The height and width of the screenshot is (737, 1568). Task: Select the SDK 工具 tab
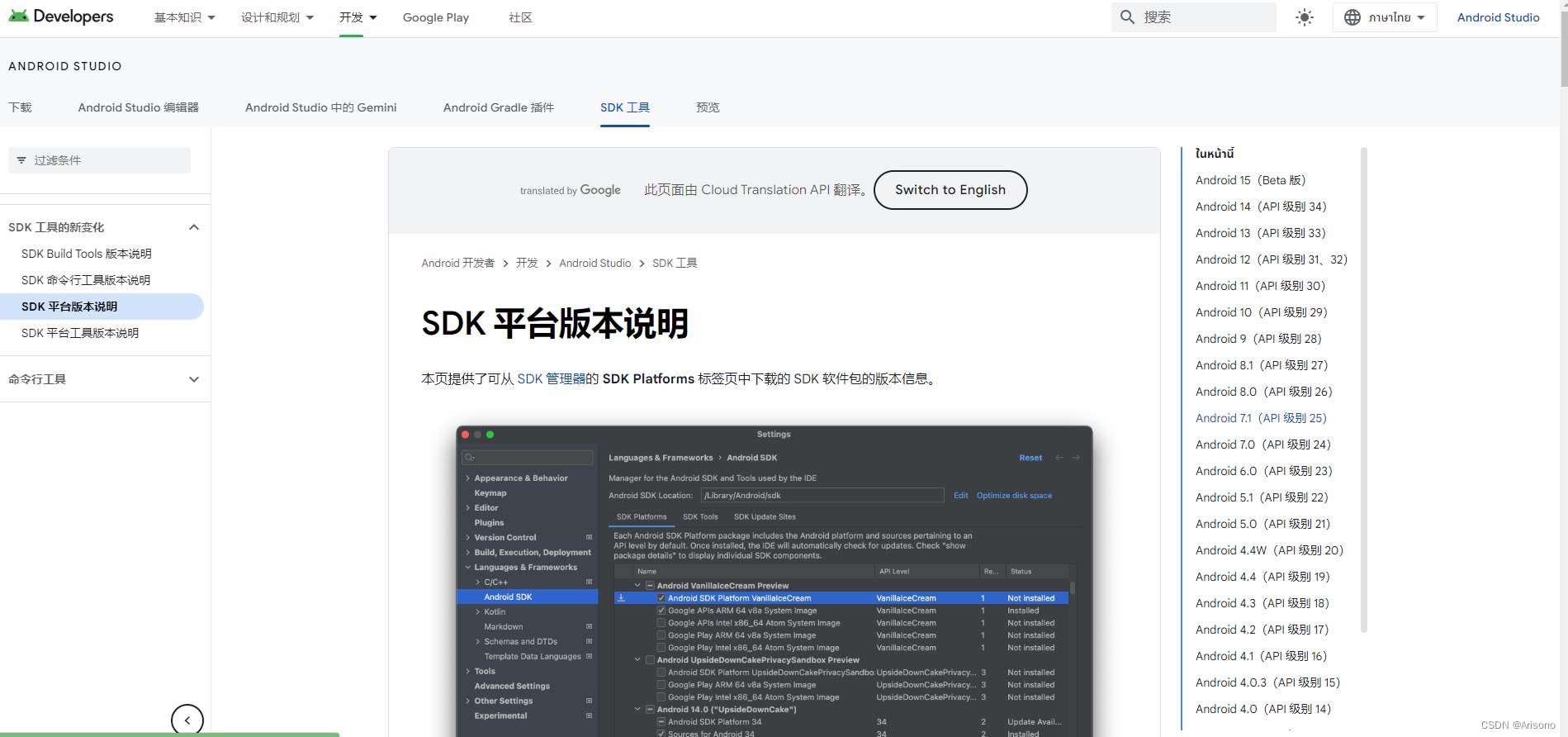[625, 107]
